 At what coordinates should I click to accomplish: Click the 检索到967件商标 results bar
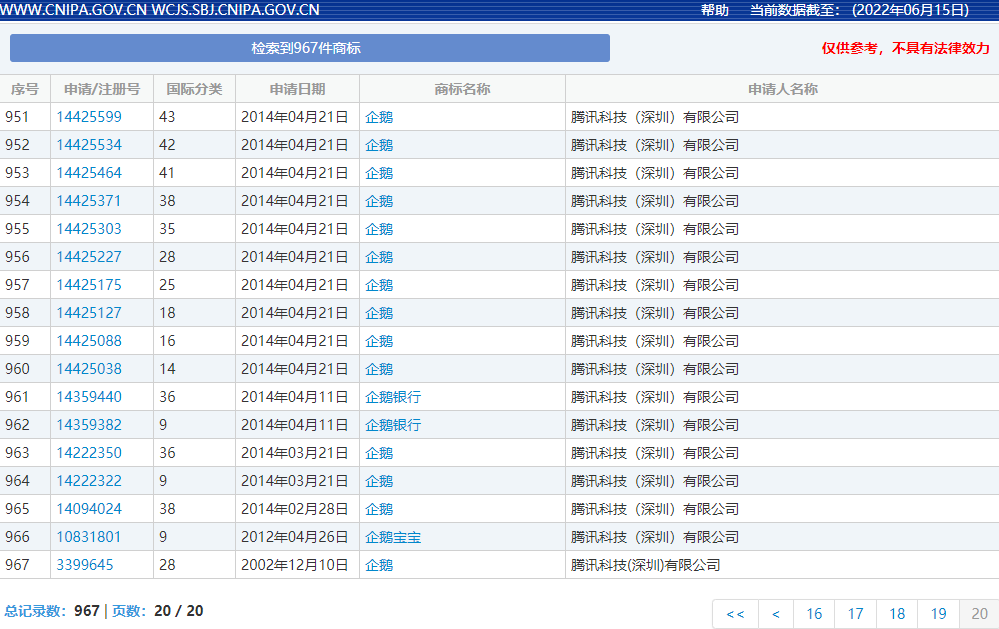coord(309,48)
